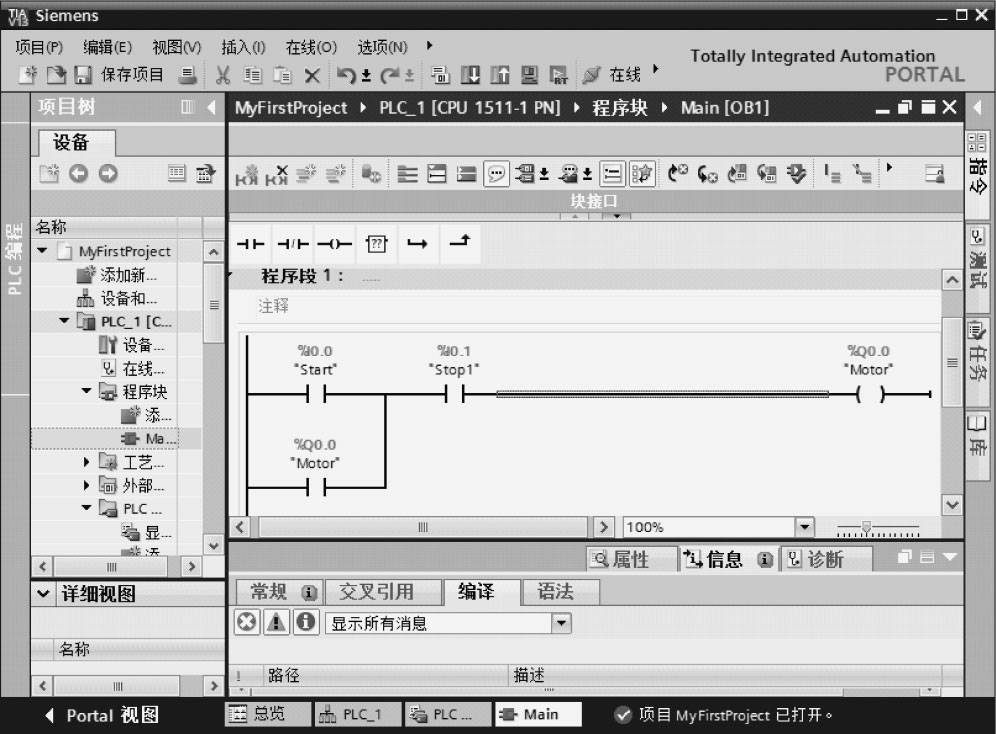Click the compile icon in main toolbar
Viewport: 996px width, 734px height.
click(x=440, y=76)
